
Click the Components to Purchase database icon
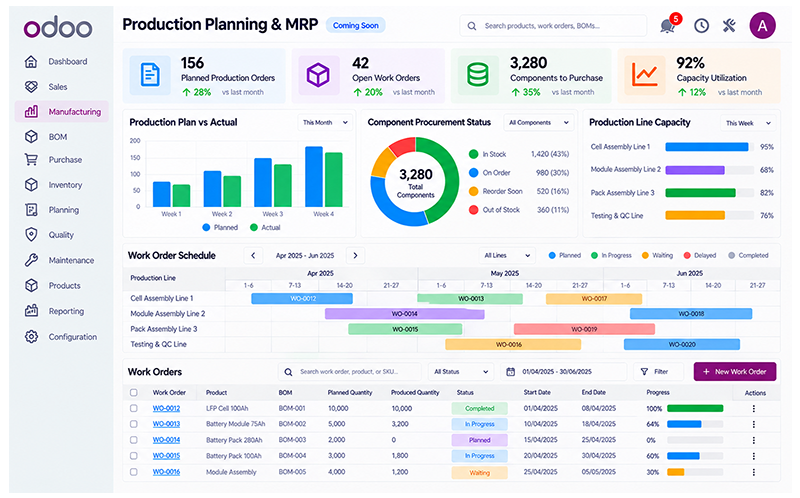478,76
